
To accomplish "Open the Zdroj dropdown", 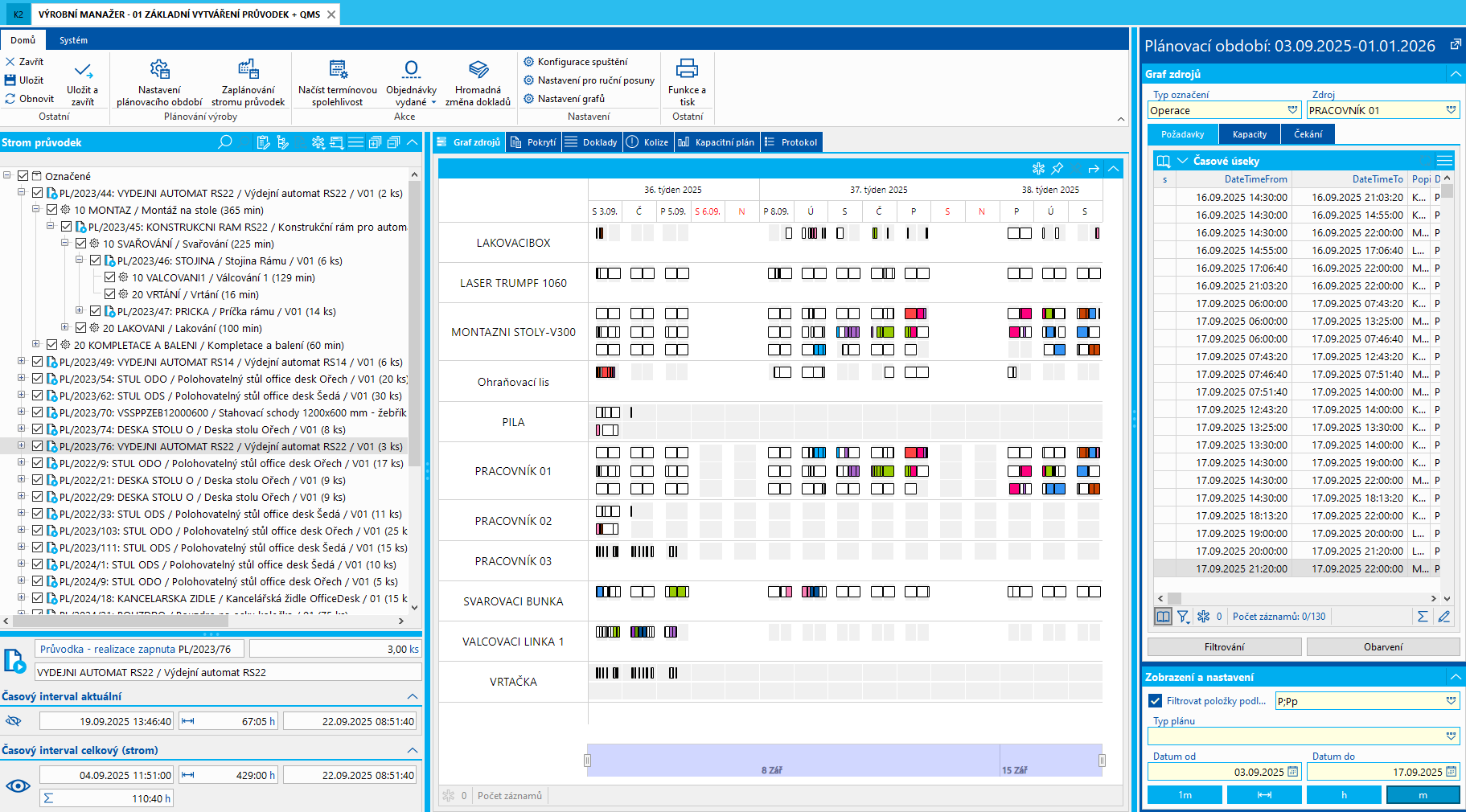I will tap(1452, 110).
